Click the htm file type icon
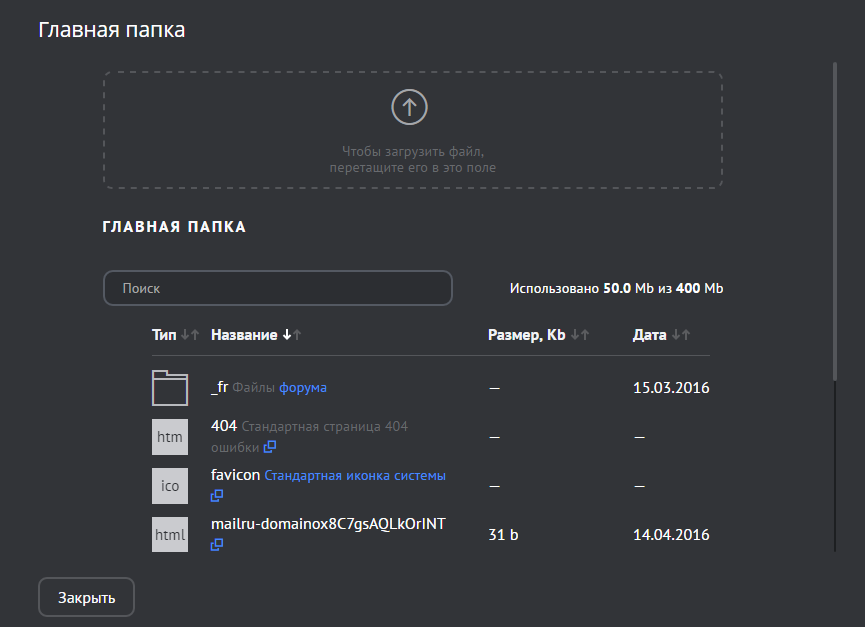The height and width of the screenshot is (627, 865). [170, 437]
